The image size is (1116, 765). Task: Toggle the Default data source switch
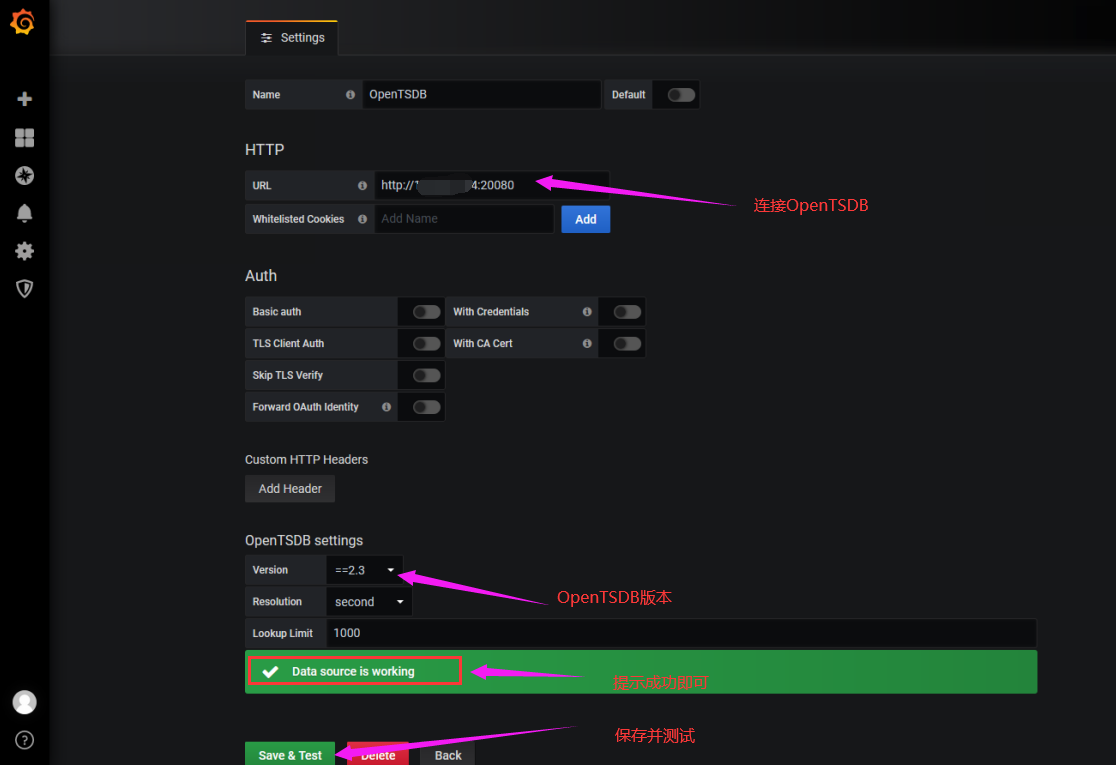[681, 95]
